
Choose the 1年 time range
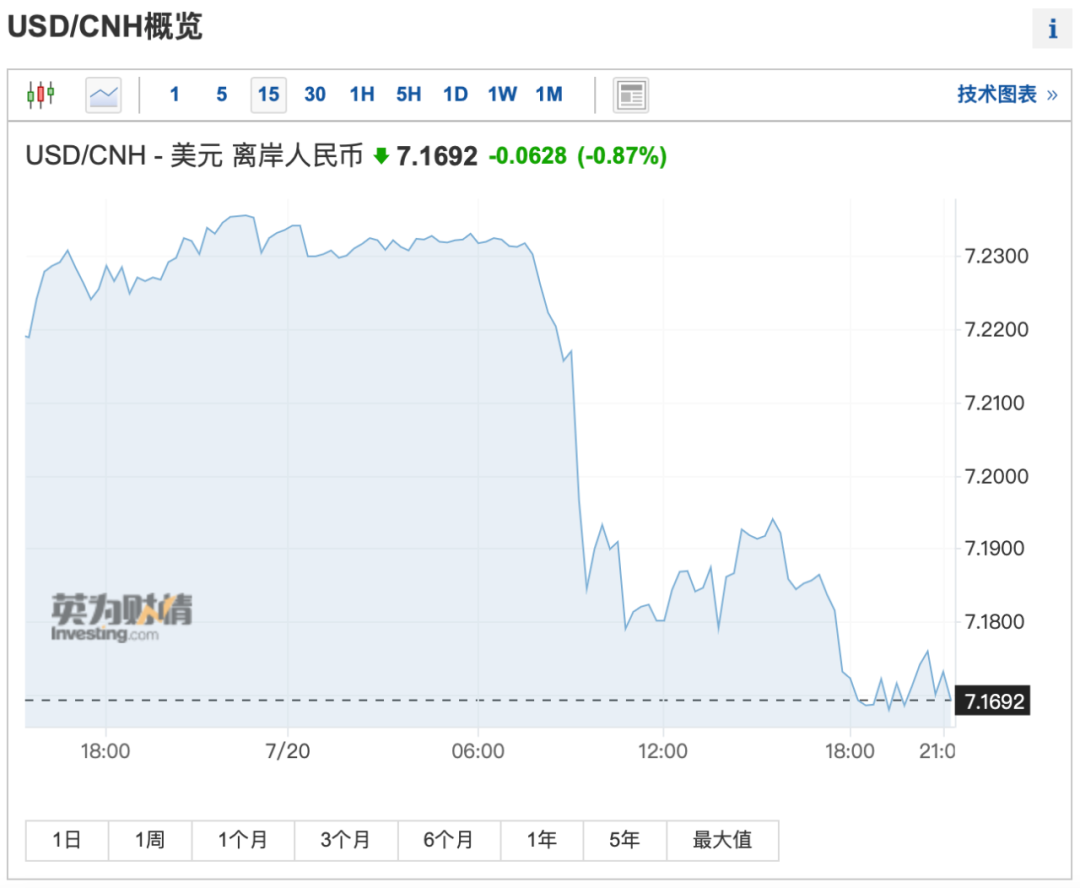pyautogui.click(x=541, y=840)
